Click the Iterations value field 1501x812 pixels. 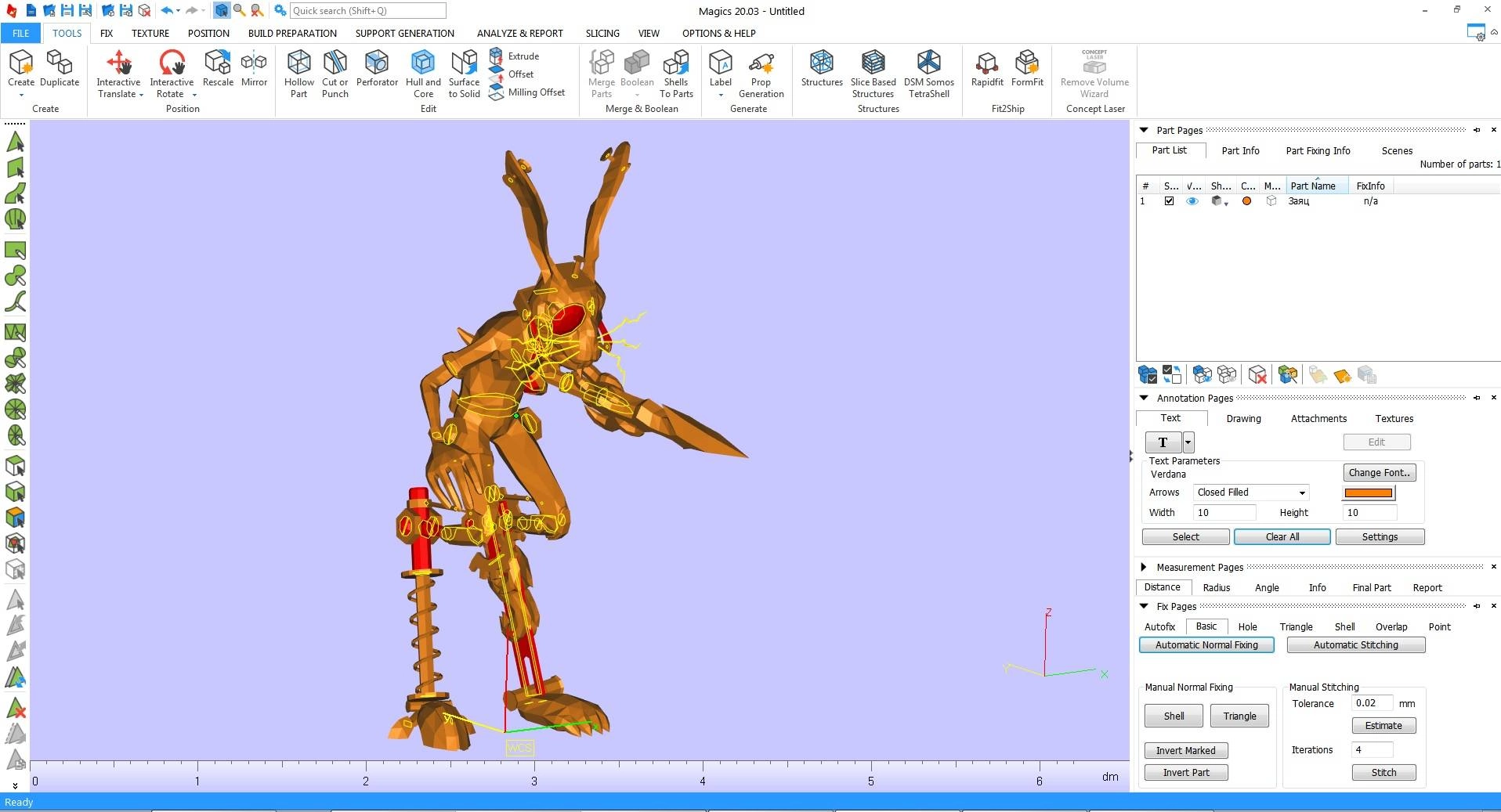(1373, 749)
